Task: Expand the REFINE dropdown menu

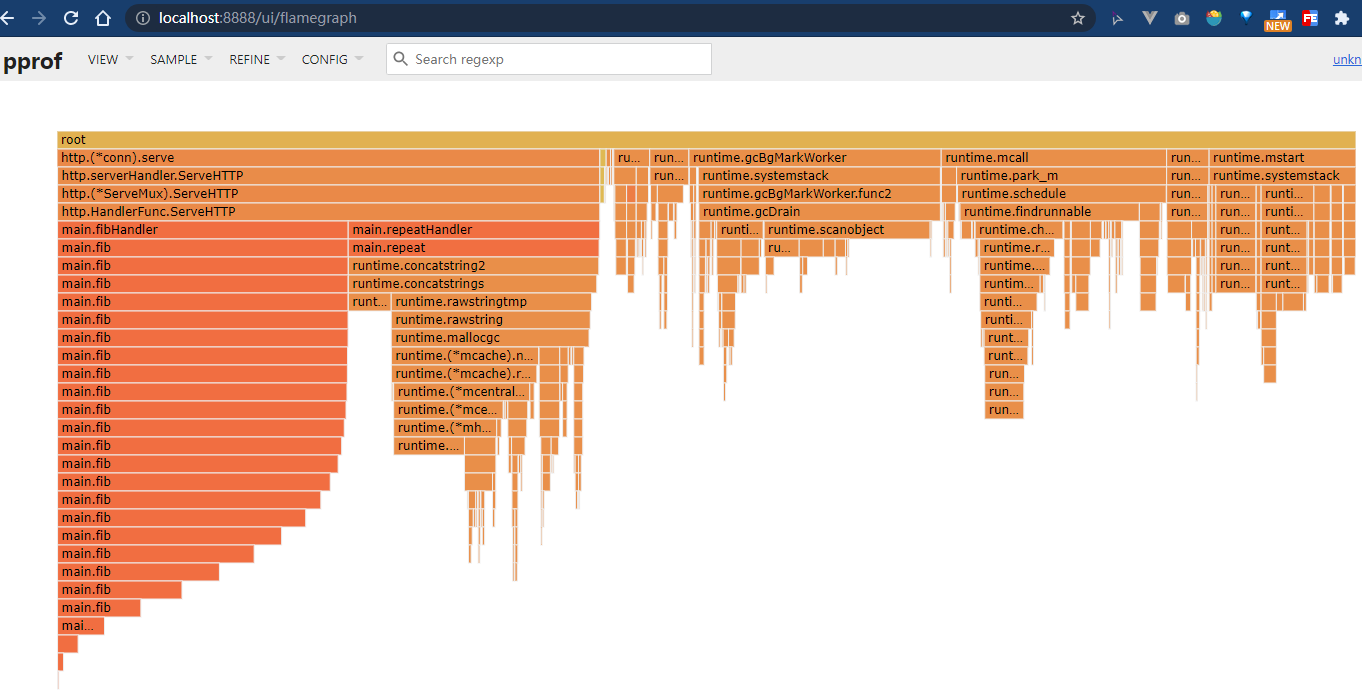Action: tap(257, 59)
